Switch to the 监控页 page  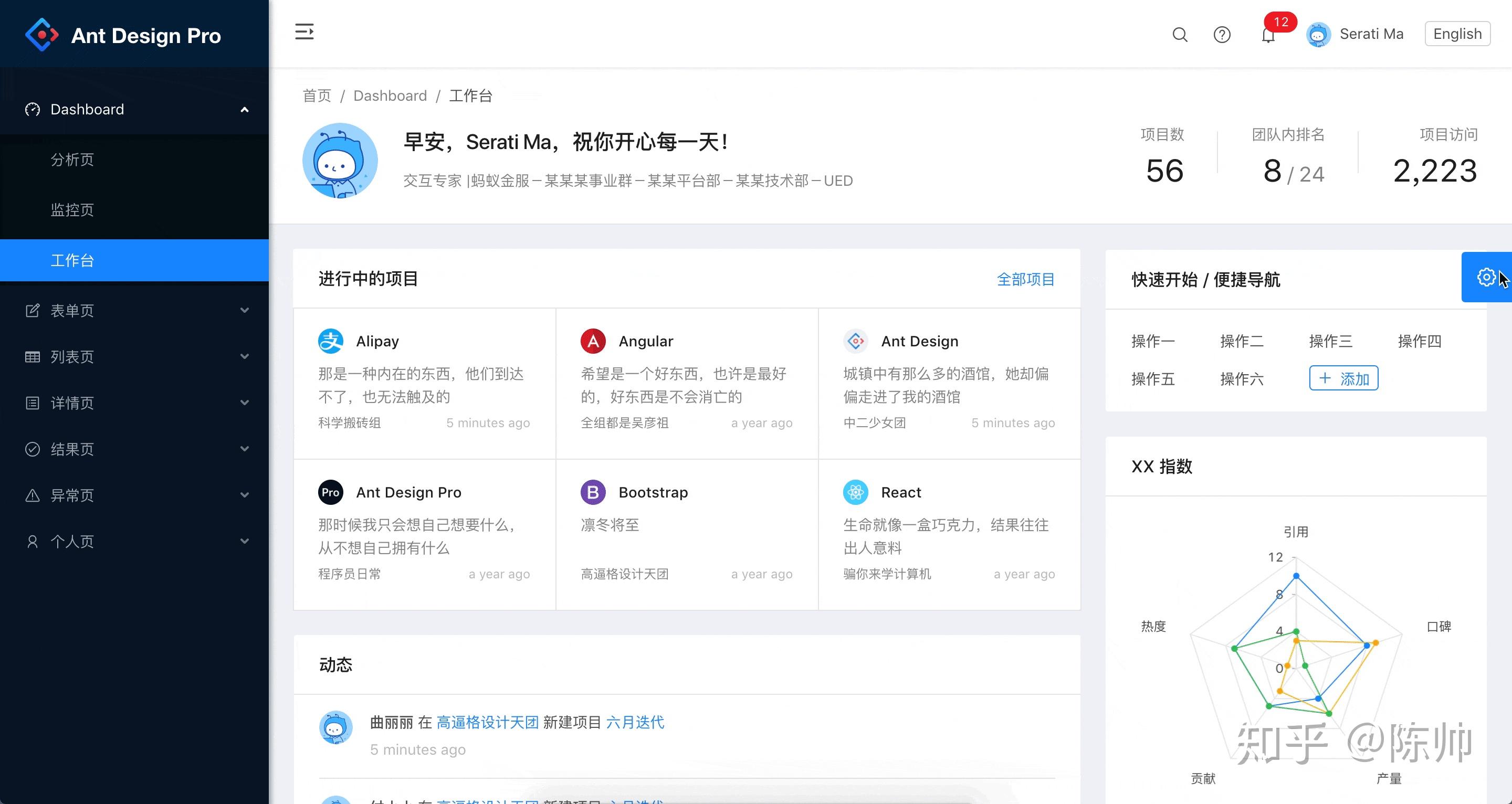72,209
